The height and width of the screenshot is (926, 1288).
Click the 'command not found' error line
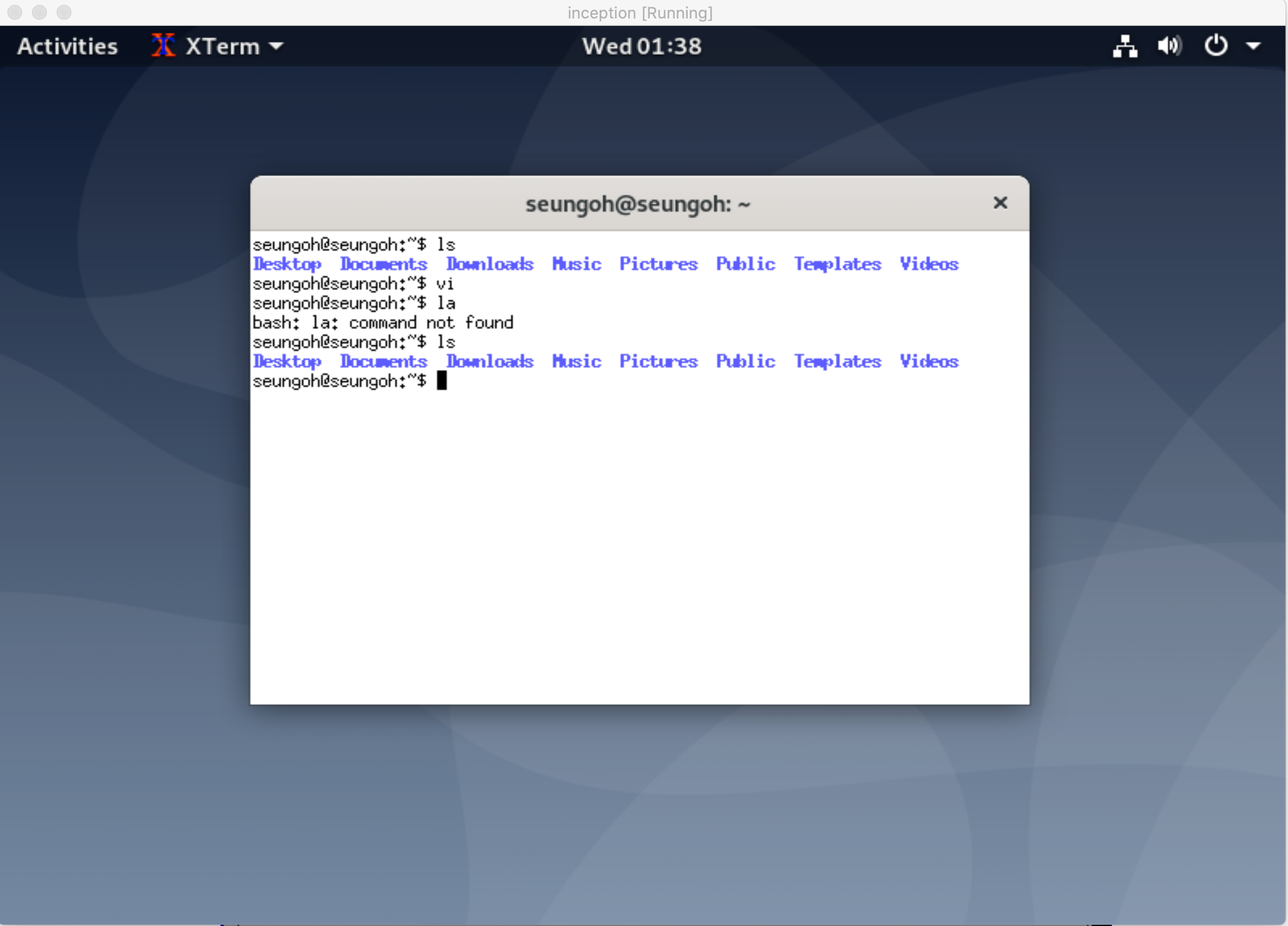(x=382, y=323)
